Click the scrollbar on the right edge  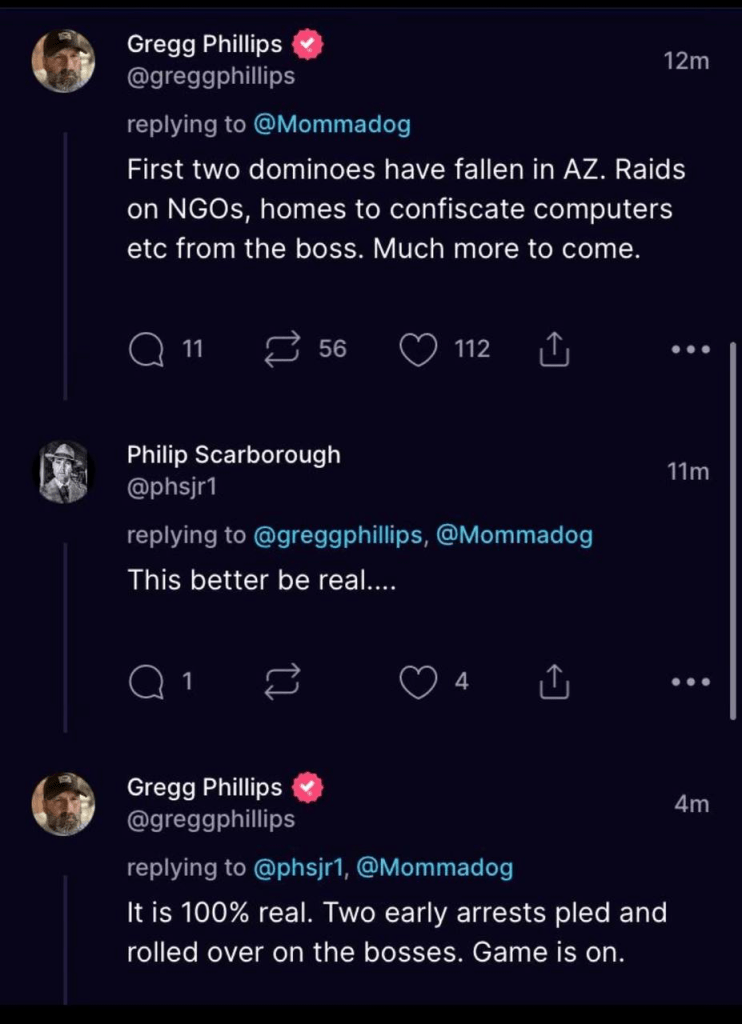pyautogui.click(x=735, y=530)
